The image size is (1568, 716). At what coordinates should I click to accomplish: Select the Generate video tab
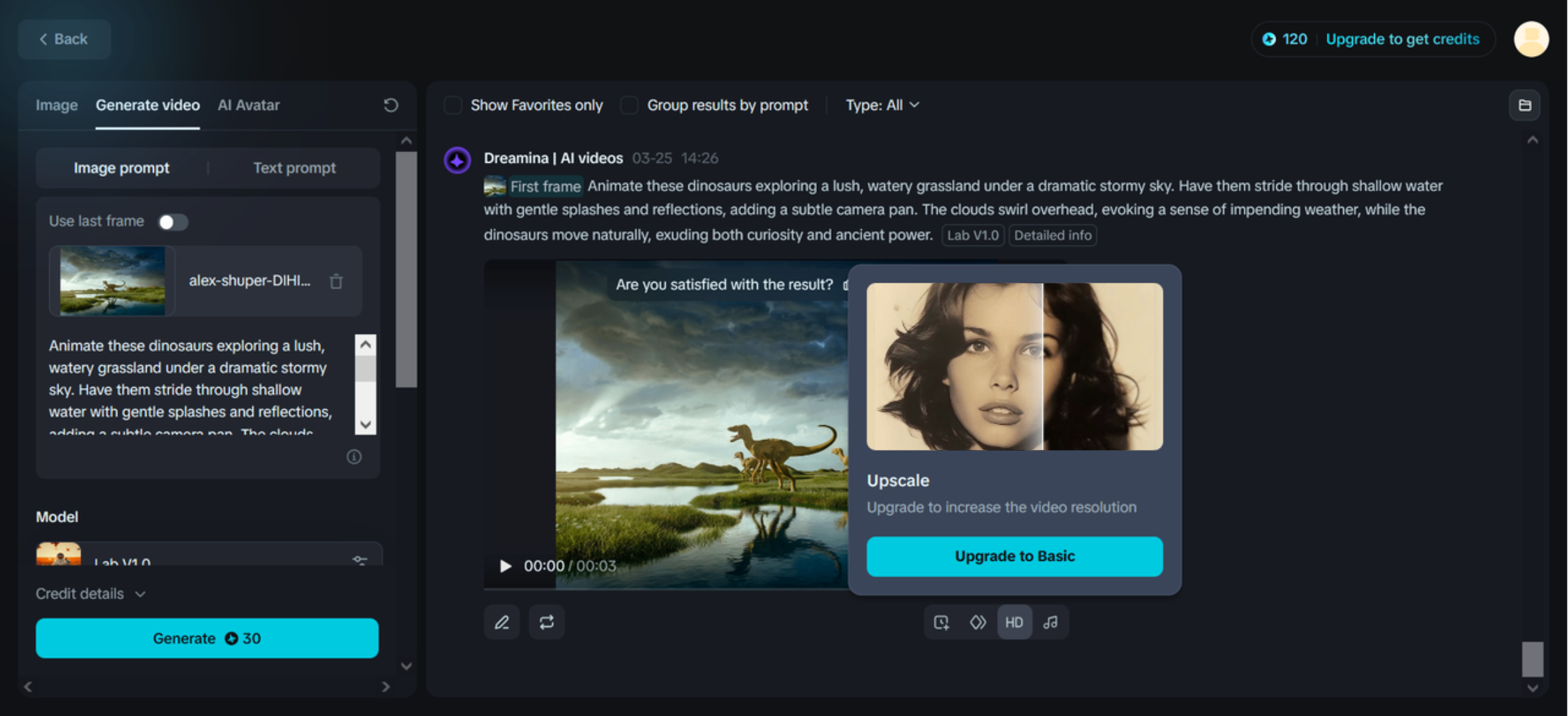(147, 105)
